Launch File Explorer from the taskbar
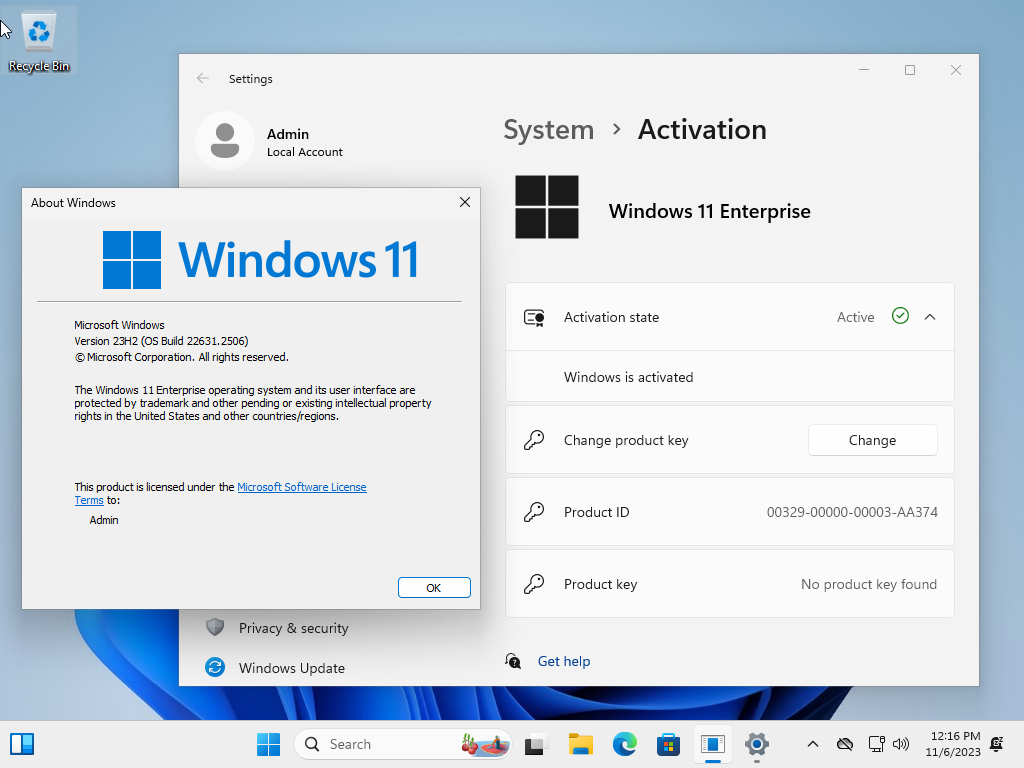 (x=581, y=744)
